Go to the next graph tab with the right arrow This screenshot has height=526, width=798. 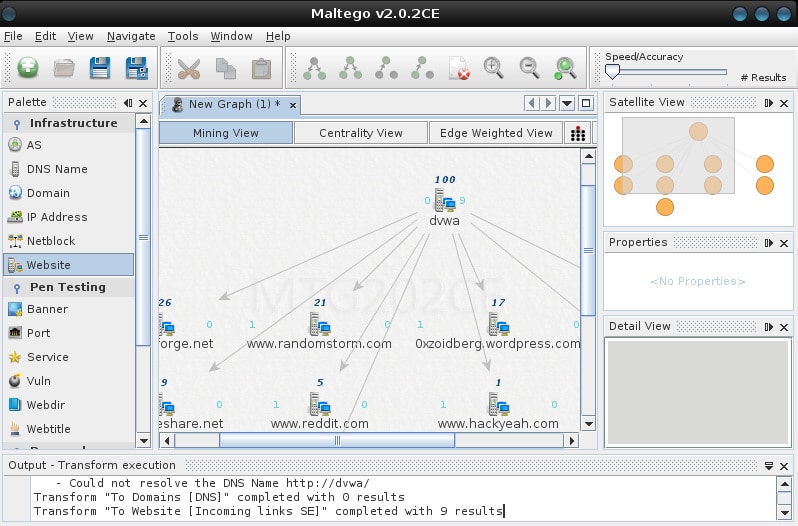548,103
